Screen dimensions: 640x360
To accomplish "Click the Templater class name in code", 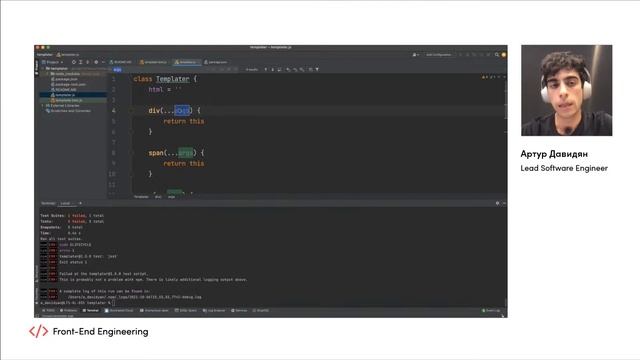I will point(173,79).
